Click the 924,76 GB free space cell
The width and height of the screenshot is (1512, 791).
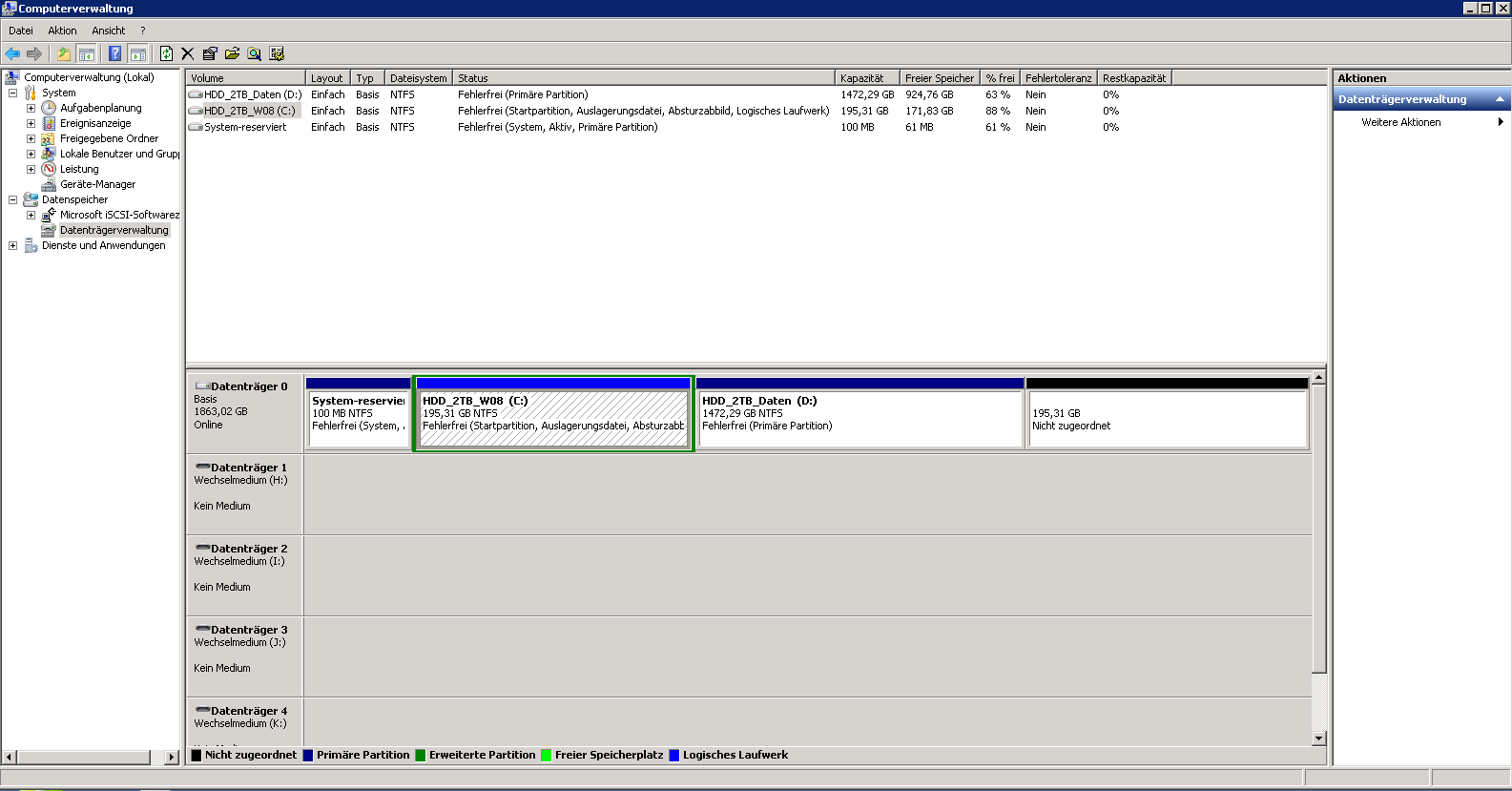coord(929,94)
